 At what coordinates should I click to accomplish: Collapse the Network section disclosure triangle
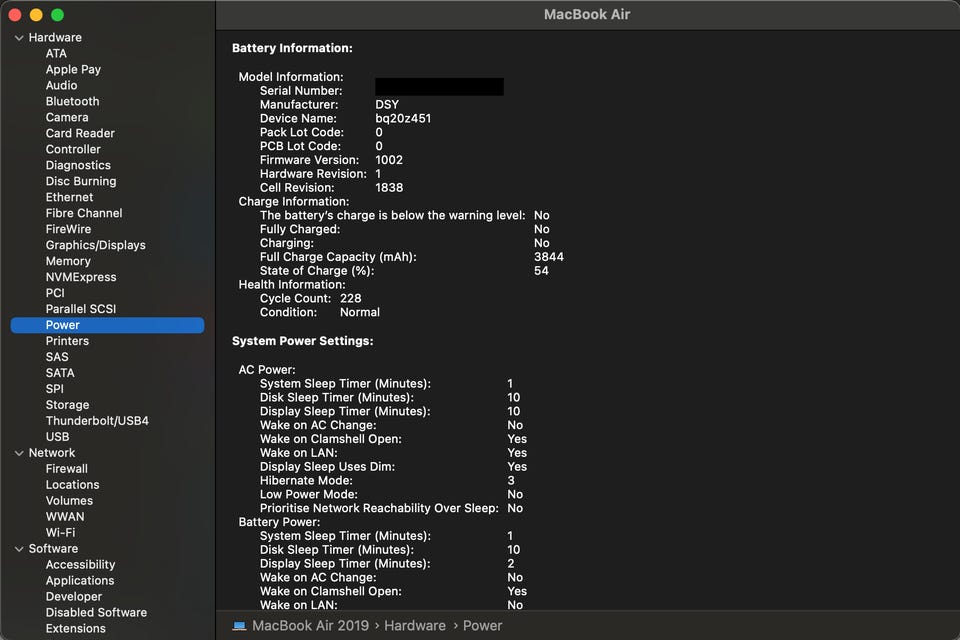point(19,453)
